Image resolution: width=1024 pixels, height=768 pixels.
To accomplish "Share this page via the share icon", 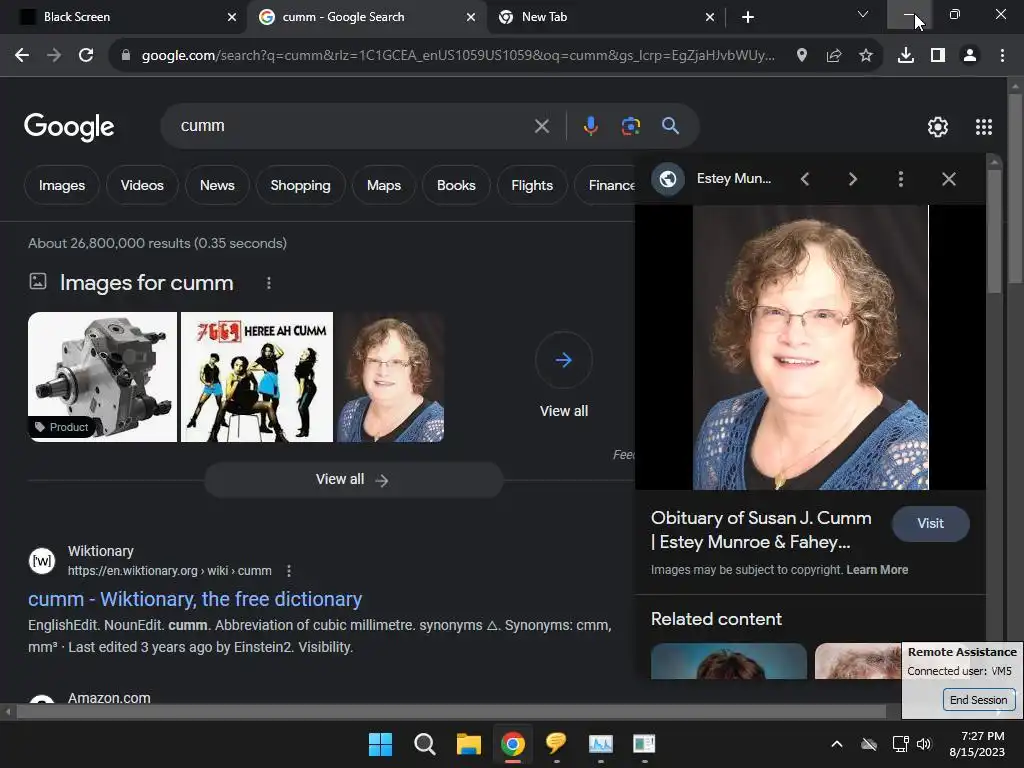I will (834, 56).
